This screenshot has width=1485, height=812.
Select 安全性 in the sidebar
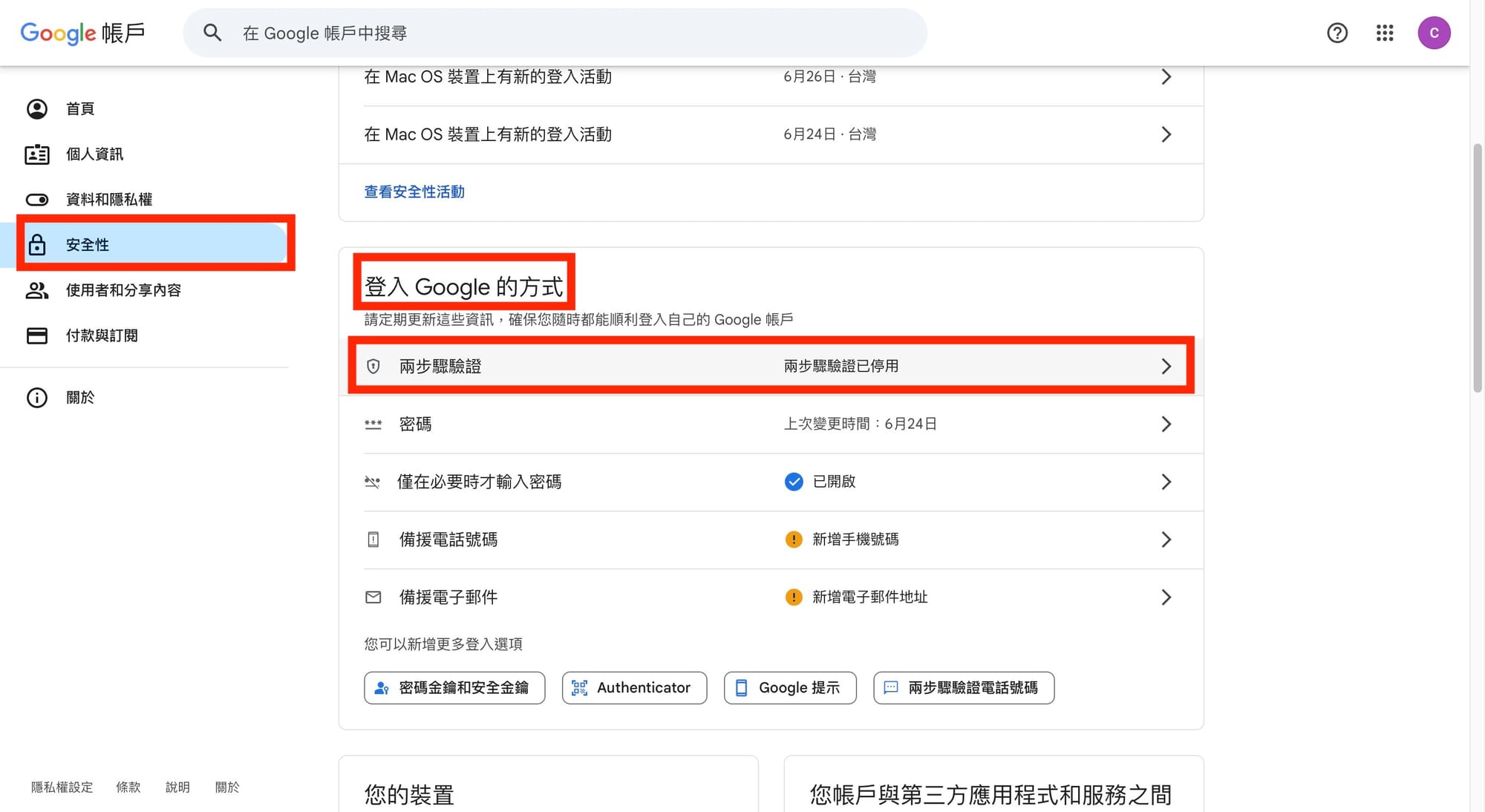[144, 244]
